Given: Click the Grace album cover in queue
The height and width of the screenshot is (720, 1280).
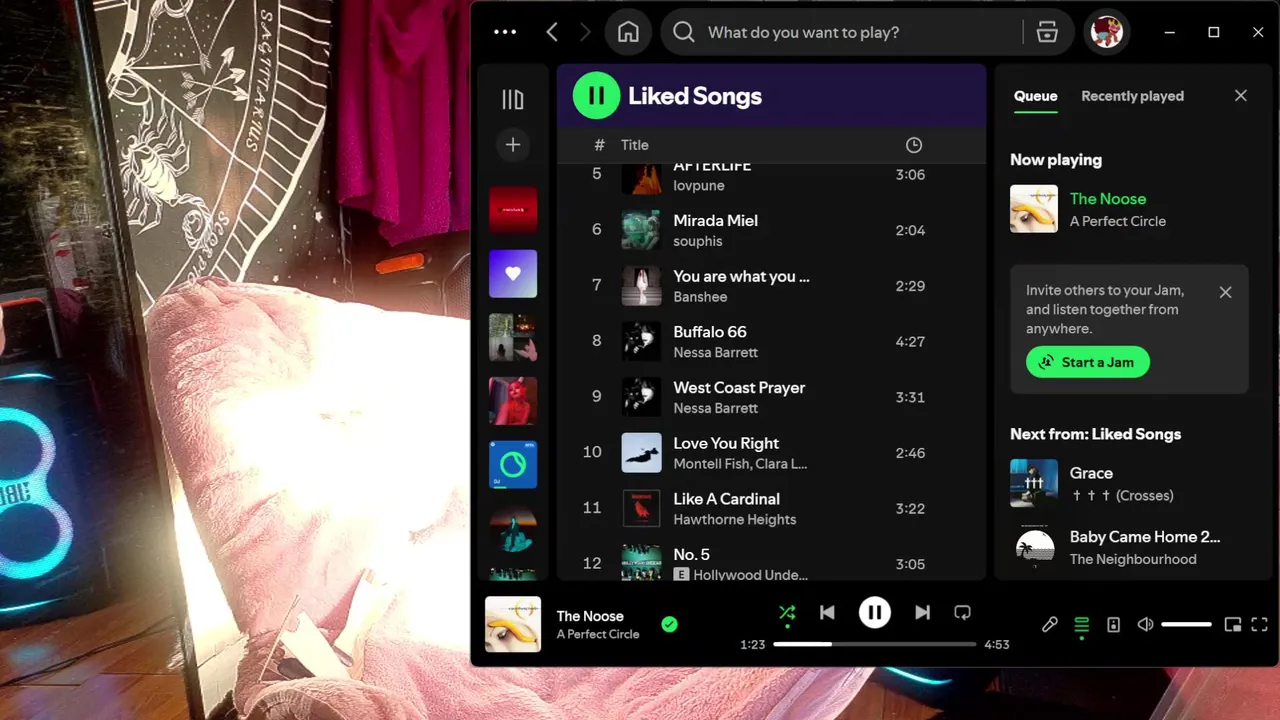Looking at the screenshot, I should [1034, 483].
